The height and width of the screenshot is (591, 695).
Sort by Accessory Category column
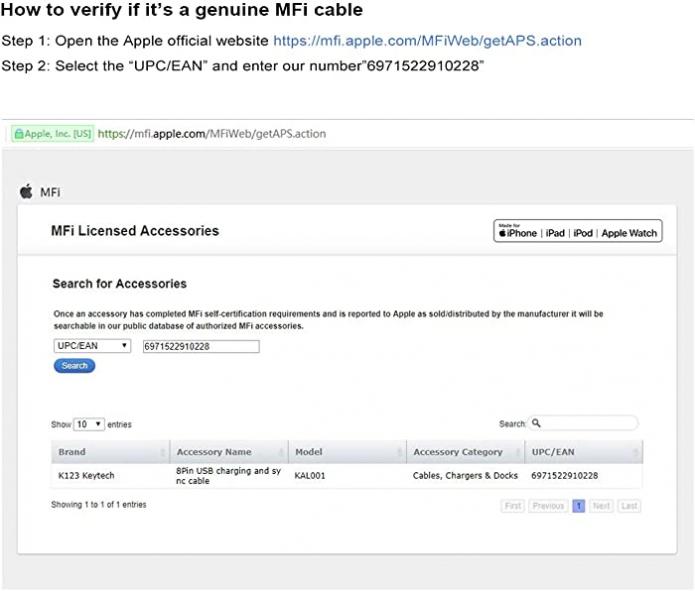pyautogui.click(x=465, y=452)
